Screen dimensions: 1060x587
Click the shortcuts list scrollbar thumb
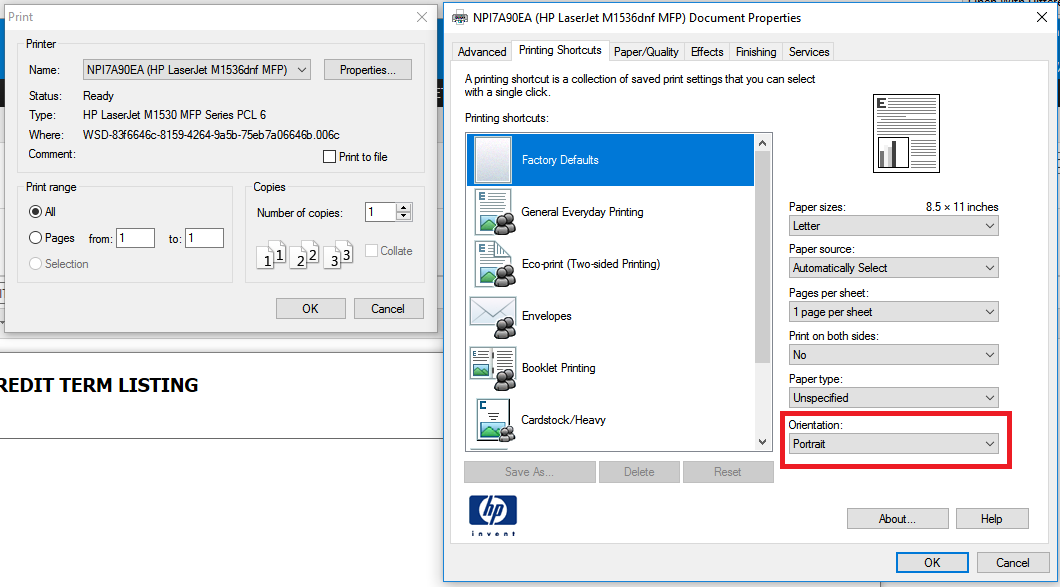point(763,257)
